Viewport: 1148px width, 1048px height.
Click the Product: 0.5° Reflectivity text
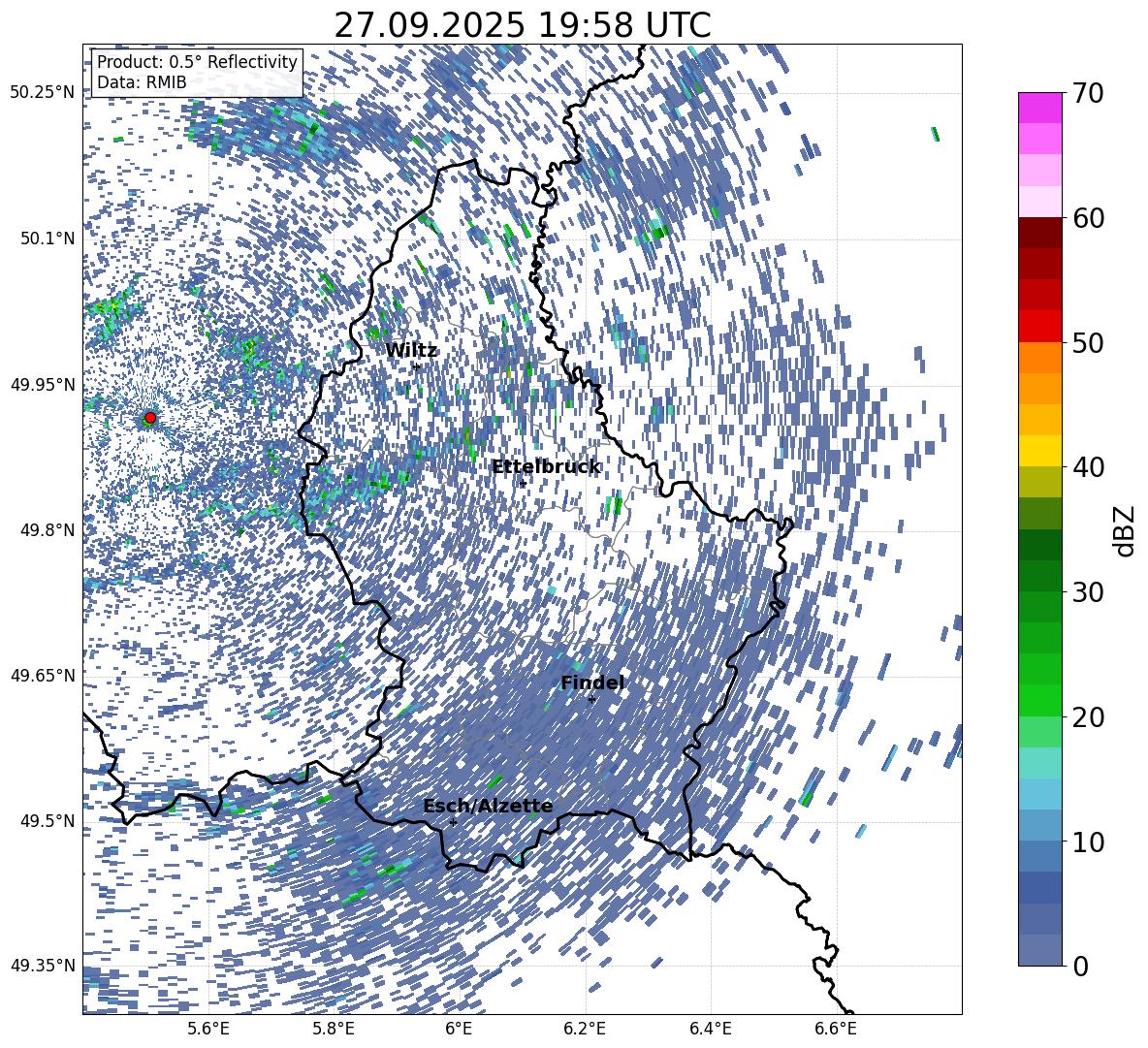197,61
